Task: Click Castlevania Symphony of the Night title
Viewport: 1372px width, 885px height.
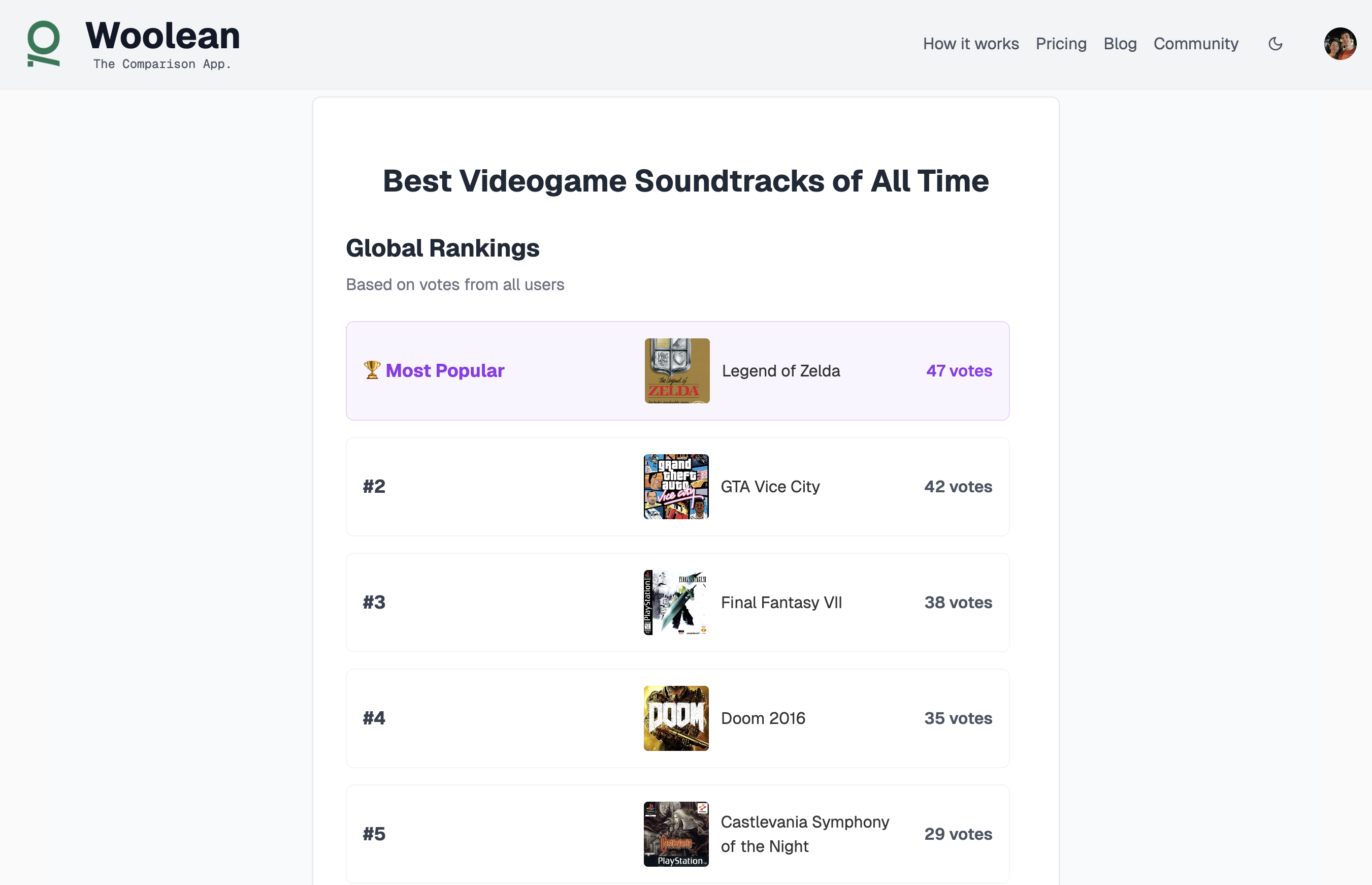Action: tap(805, 834)
